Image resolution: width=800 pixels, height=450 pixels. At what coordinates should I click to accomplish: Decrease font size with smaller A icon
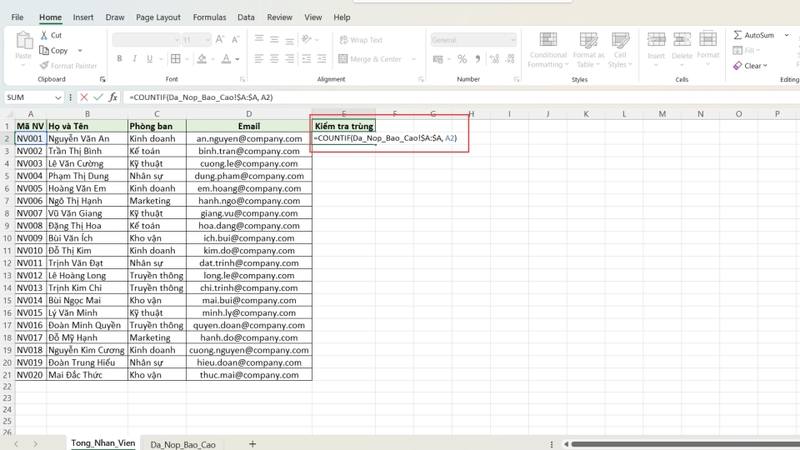click(x=235, y=39)
